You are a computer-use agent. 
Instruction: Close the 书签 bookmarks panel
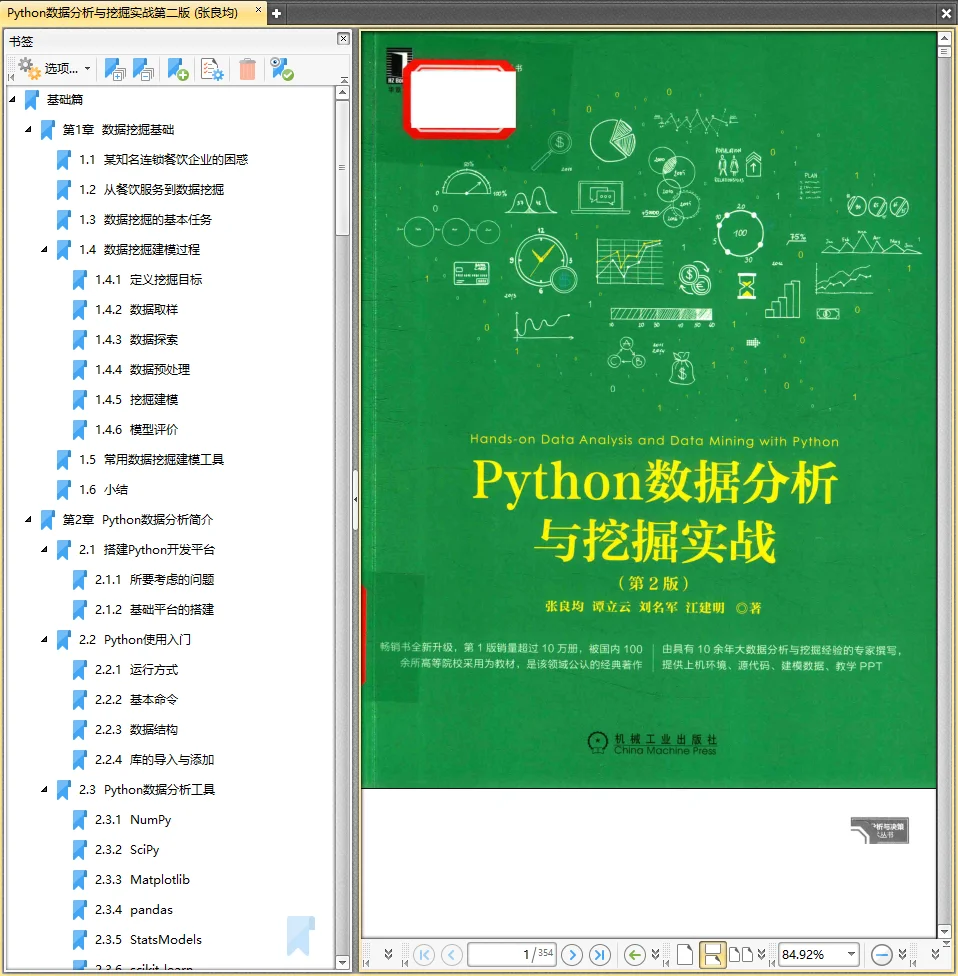[x=343, y=39]
